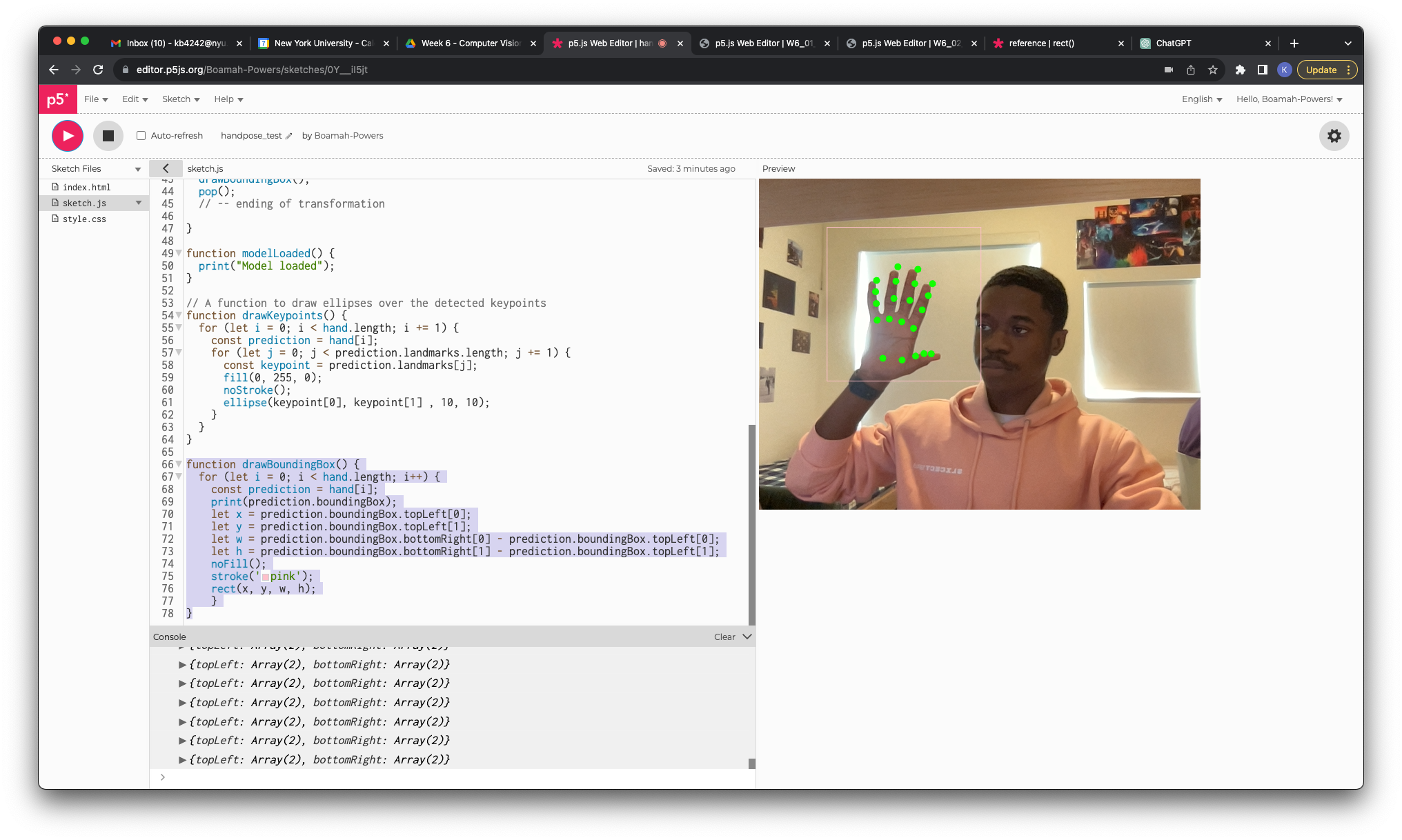1402x840 pixels.
Task: Click the pink color swatch on line 75
Action: pyautogui.click(x=266, y=577)
